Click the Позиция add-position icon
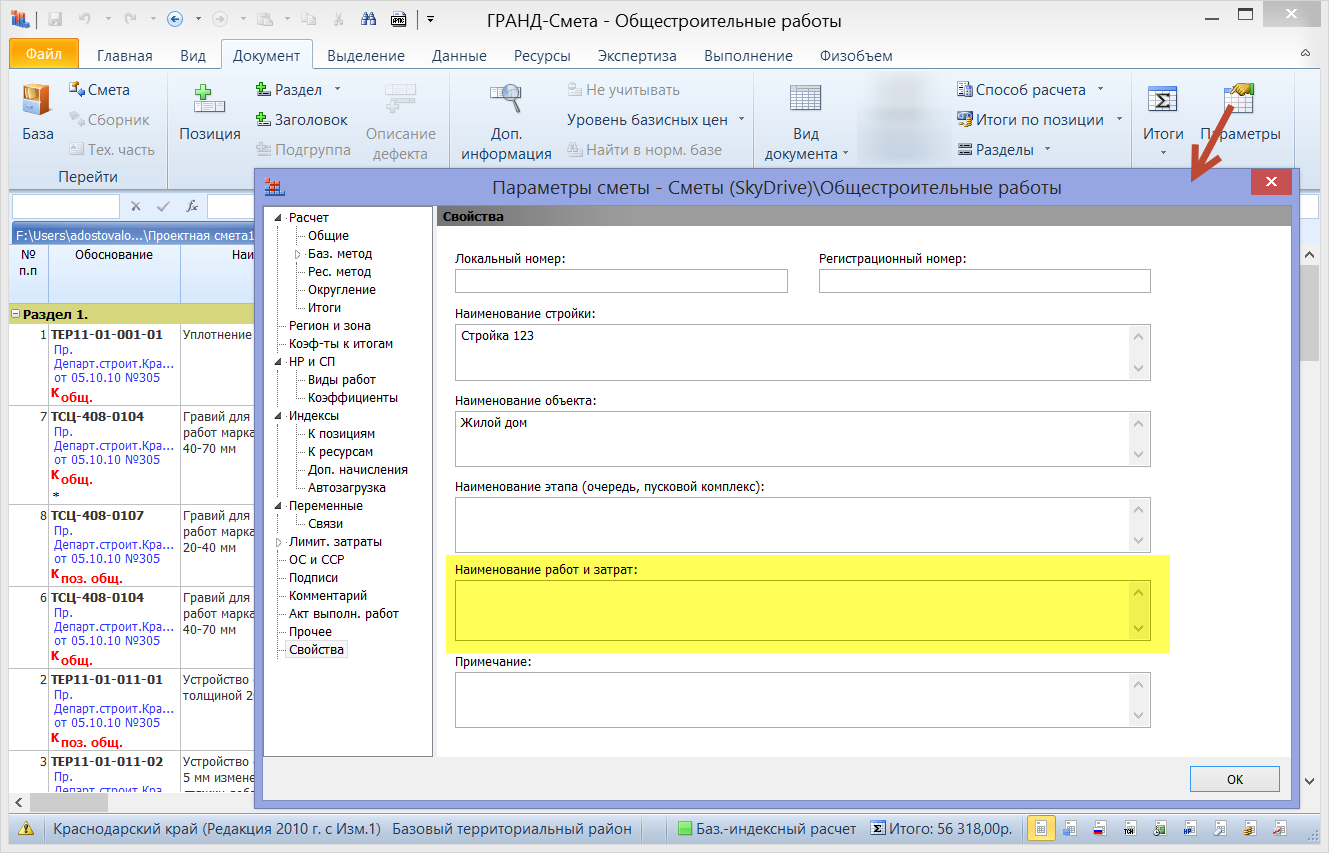This screenshot has width=1329, height=853. point(209,100)
